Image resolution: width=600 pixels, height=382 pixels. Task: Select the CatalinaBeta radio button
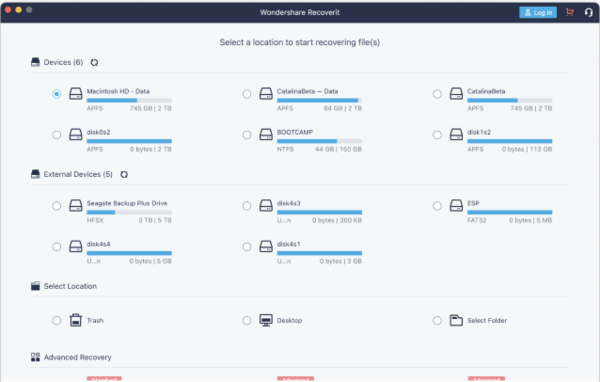(x=437, y=94)
